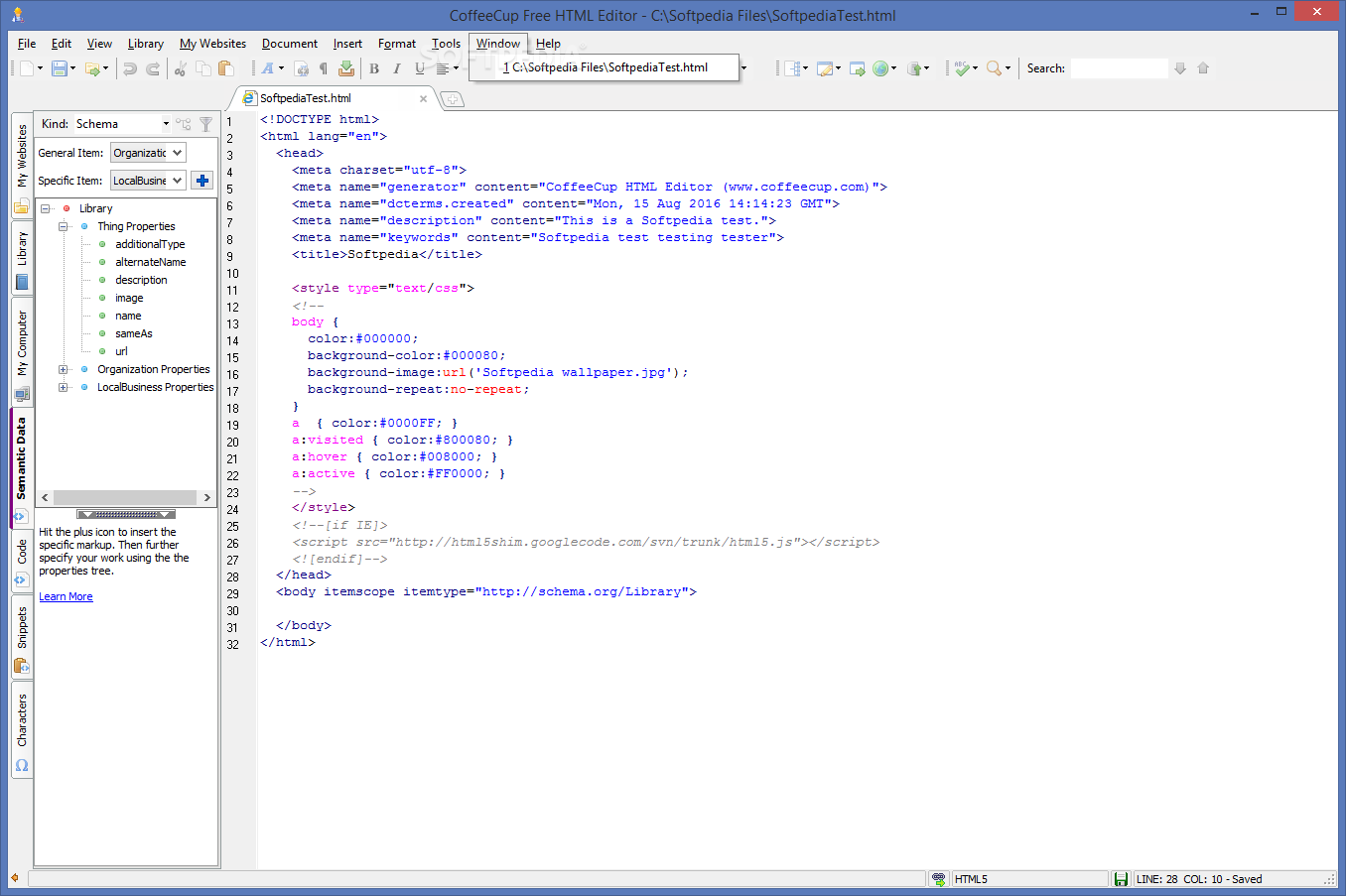Open the Snippets side tab
Image resolution: width=1346 pixels, height=896 pixels.
pos(22,639)
